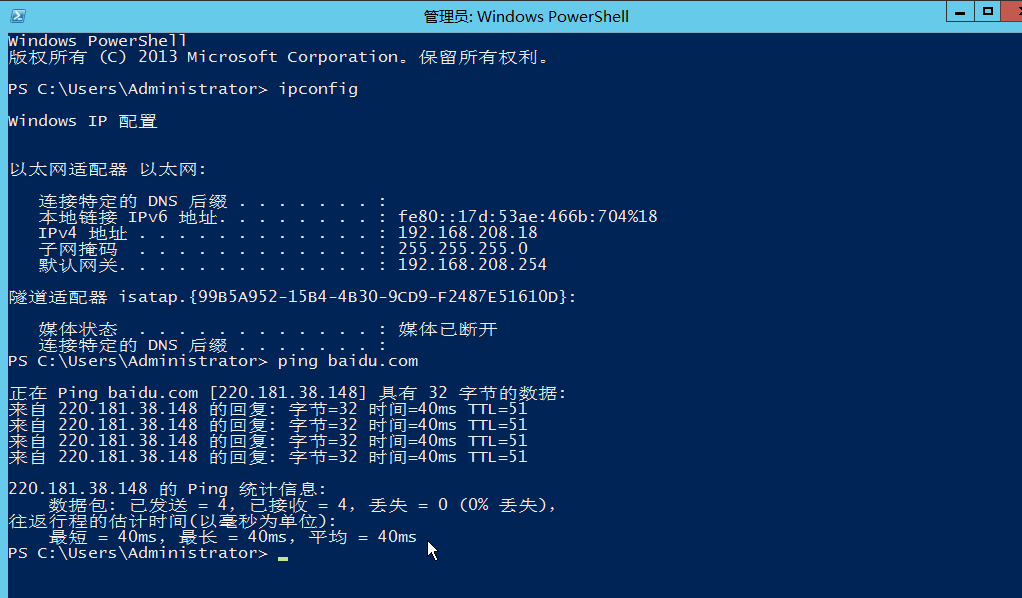
Task: Click the '媒体已断开' media status text
Action: coord(447,329)
